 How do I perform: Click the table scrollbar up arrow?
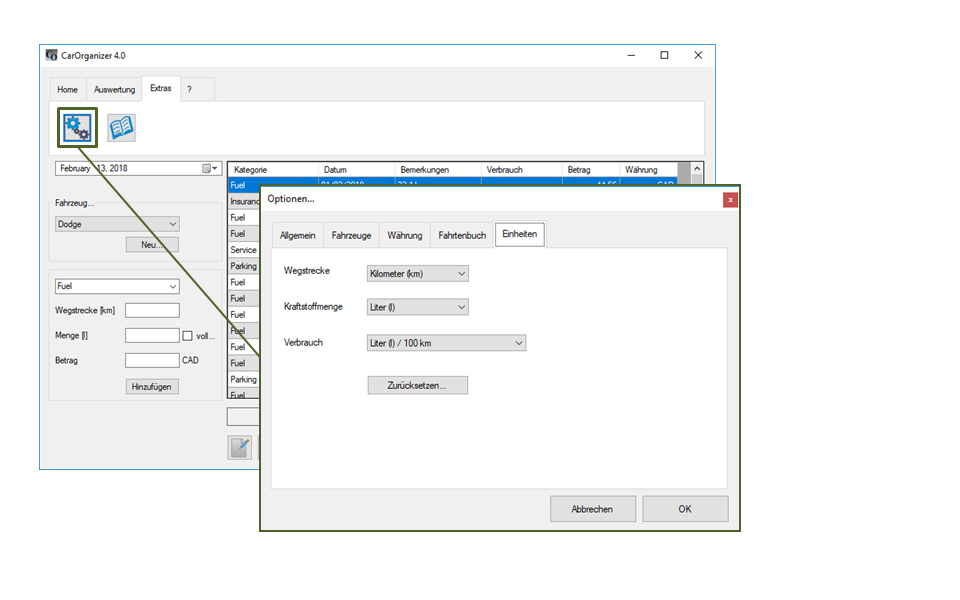(697, 169)
